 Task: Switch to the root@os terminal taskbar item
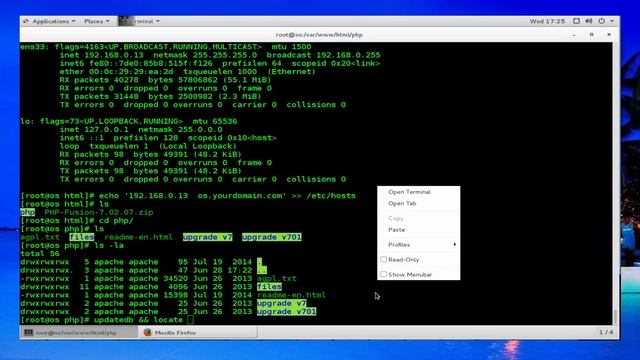[79, 333]
